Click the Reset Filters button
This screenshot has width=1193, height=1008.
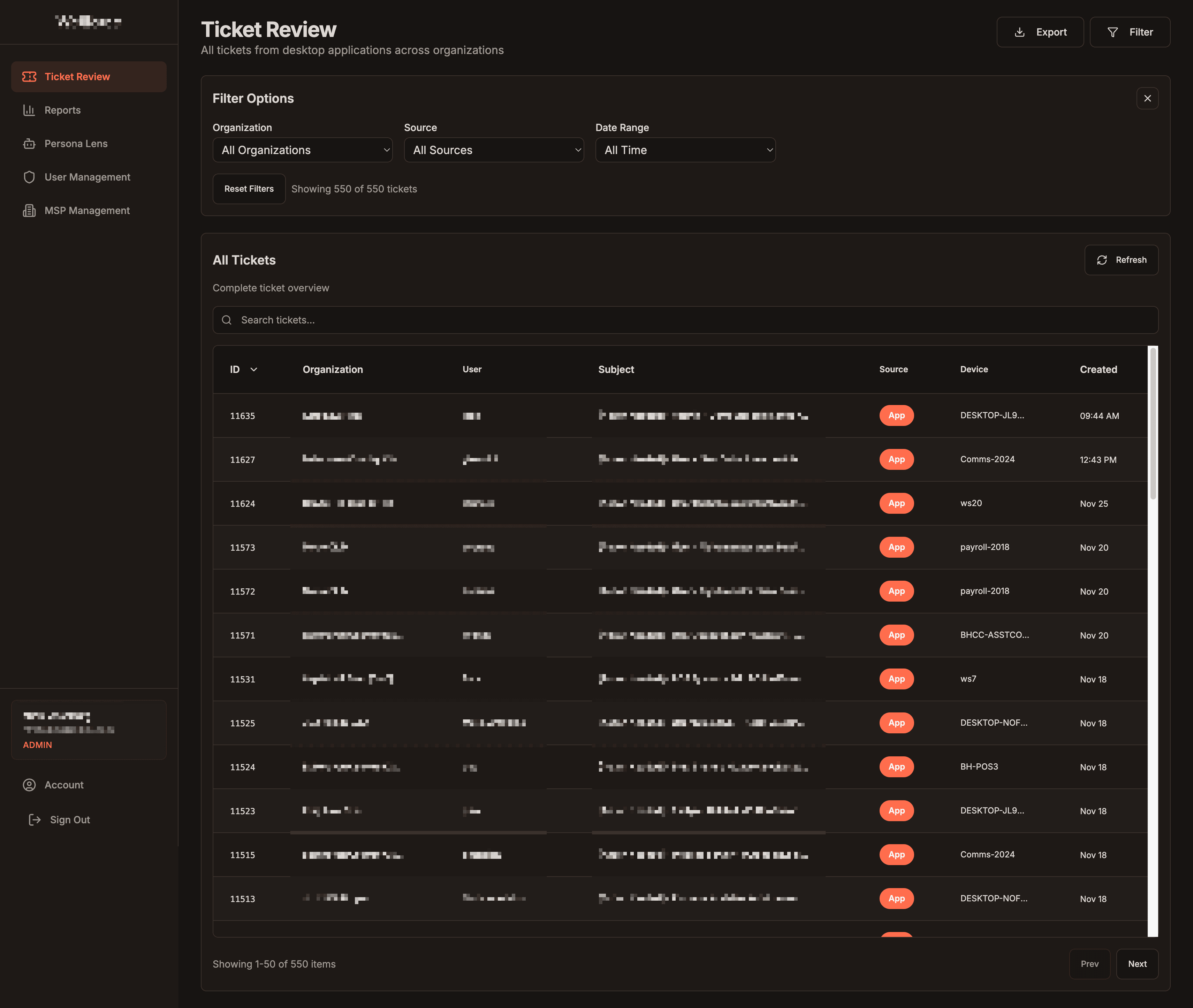pos(249,189)
